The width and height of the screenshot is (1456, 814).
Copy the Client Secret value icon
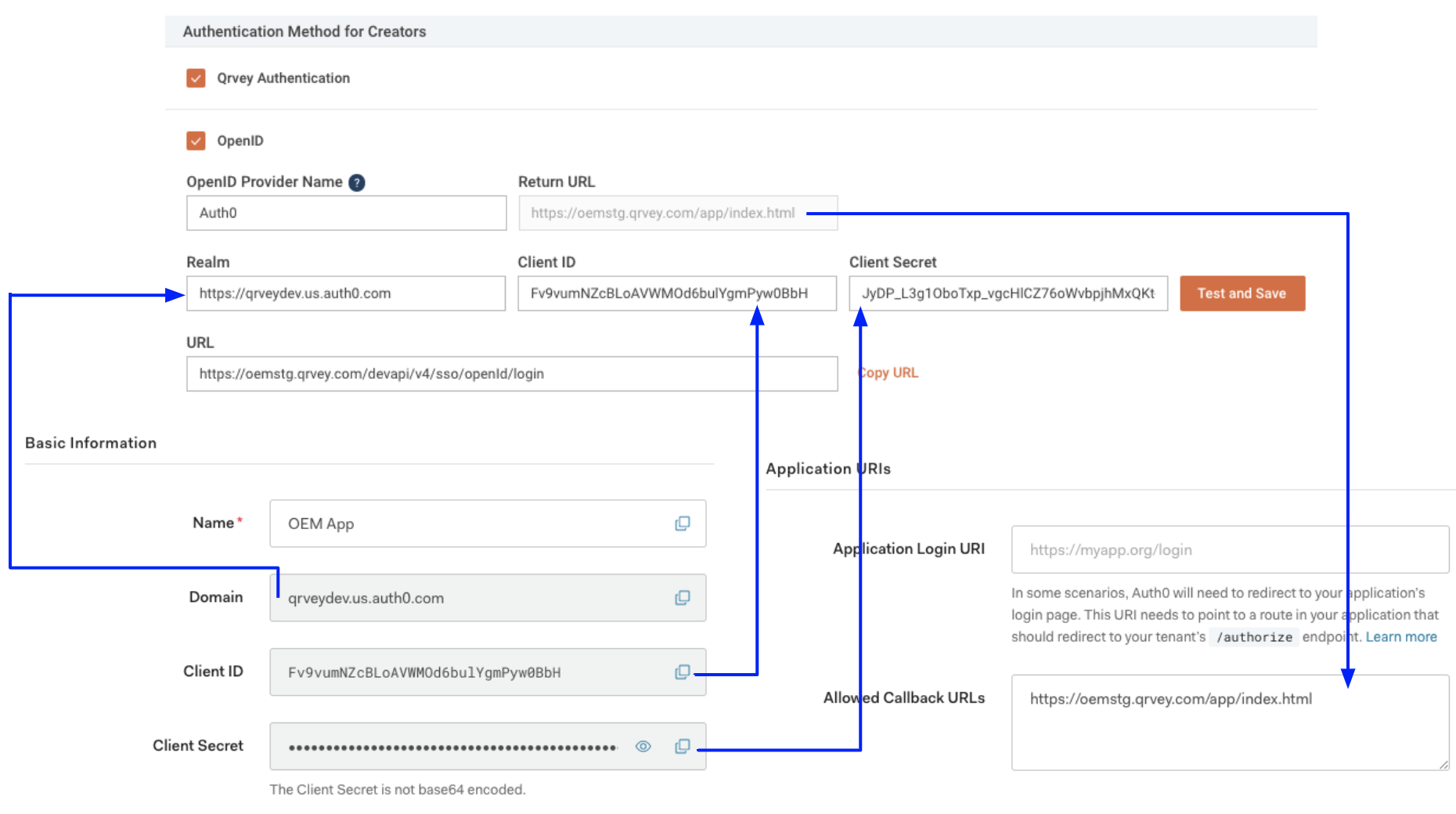[683, 747]
